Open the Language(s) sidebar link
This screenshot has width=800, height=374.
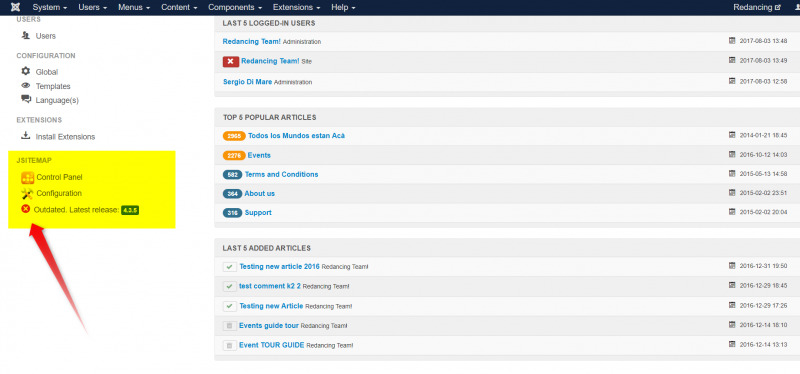click(57, 101)
